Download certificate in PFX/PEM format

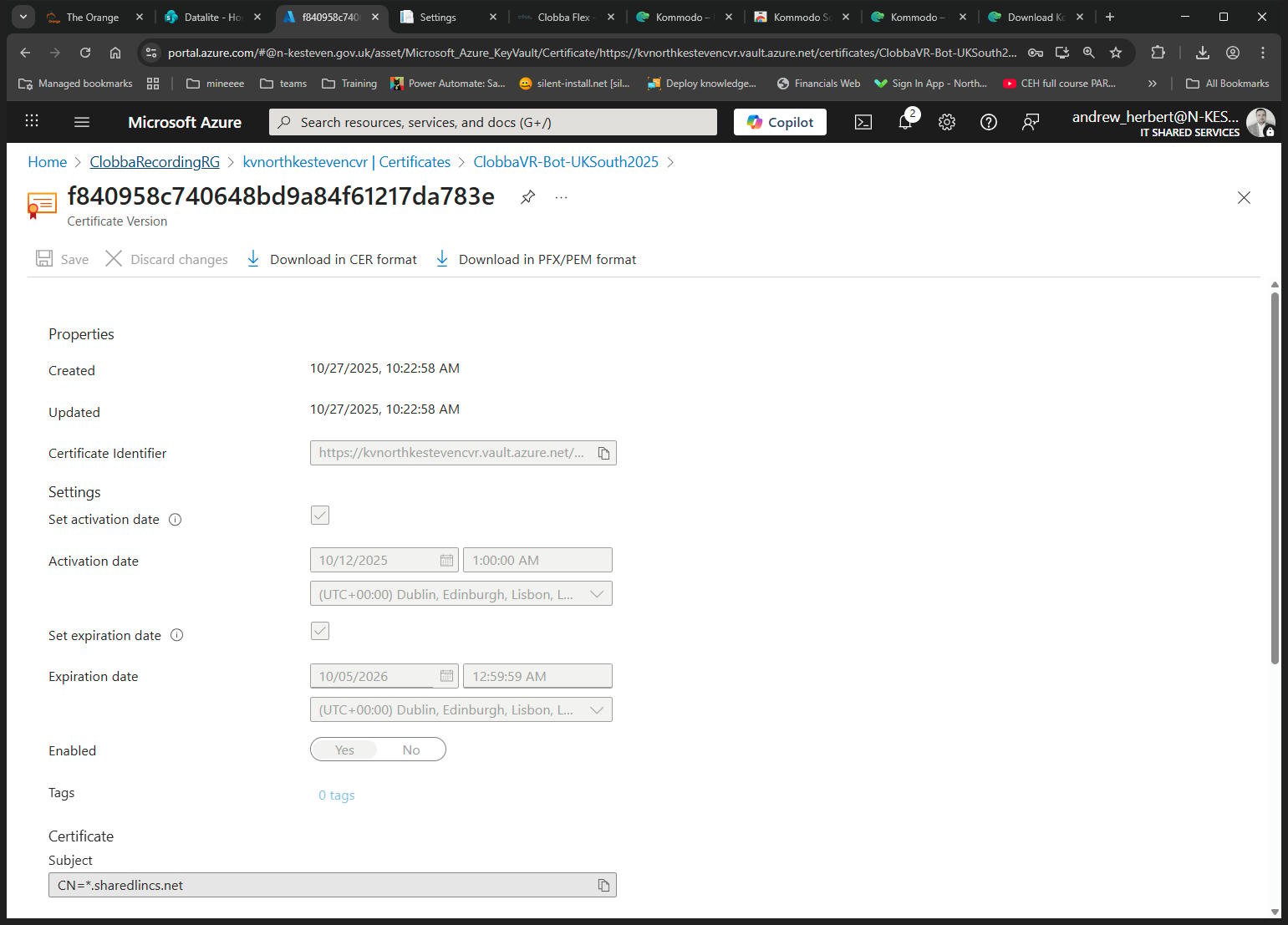[536, 260]
